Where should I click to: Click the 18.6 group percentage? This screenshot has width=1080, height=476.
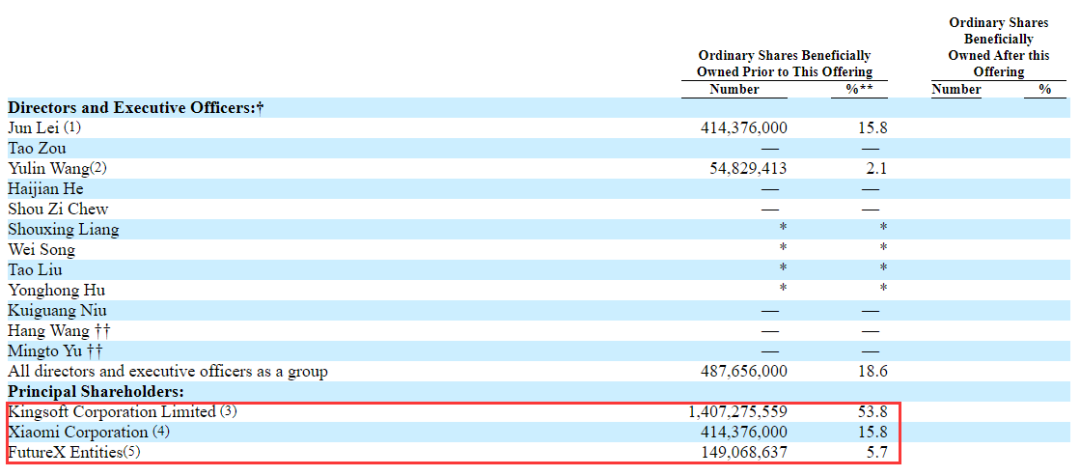pyautogui.click(x=873, y=372)
